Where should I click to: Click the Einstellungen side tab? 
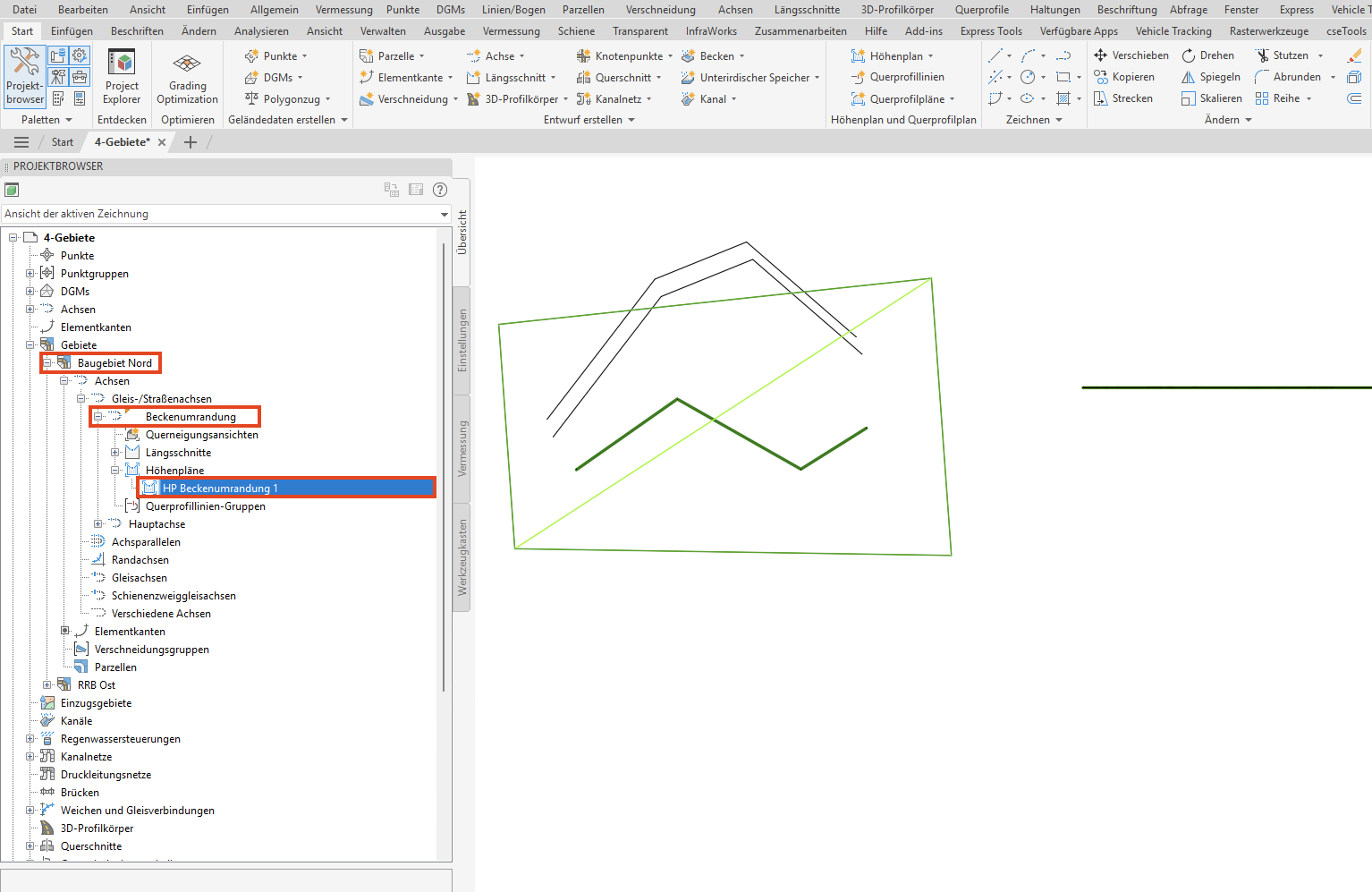462,341
